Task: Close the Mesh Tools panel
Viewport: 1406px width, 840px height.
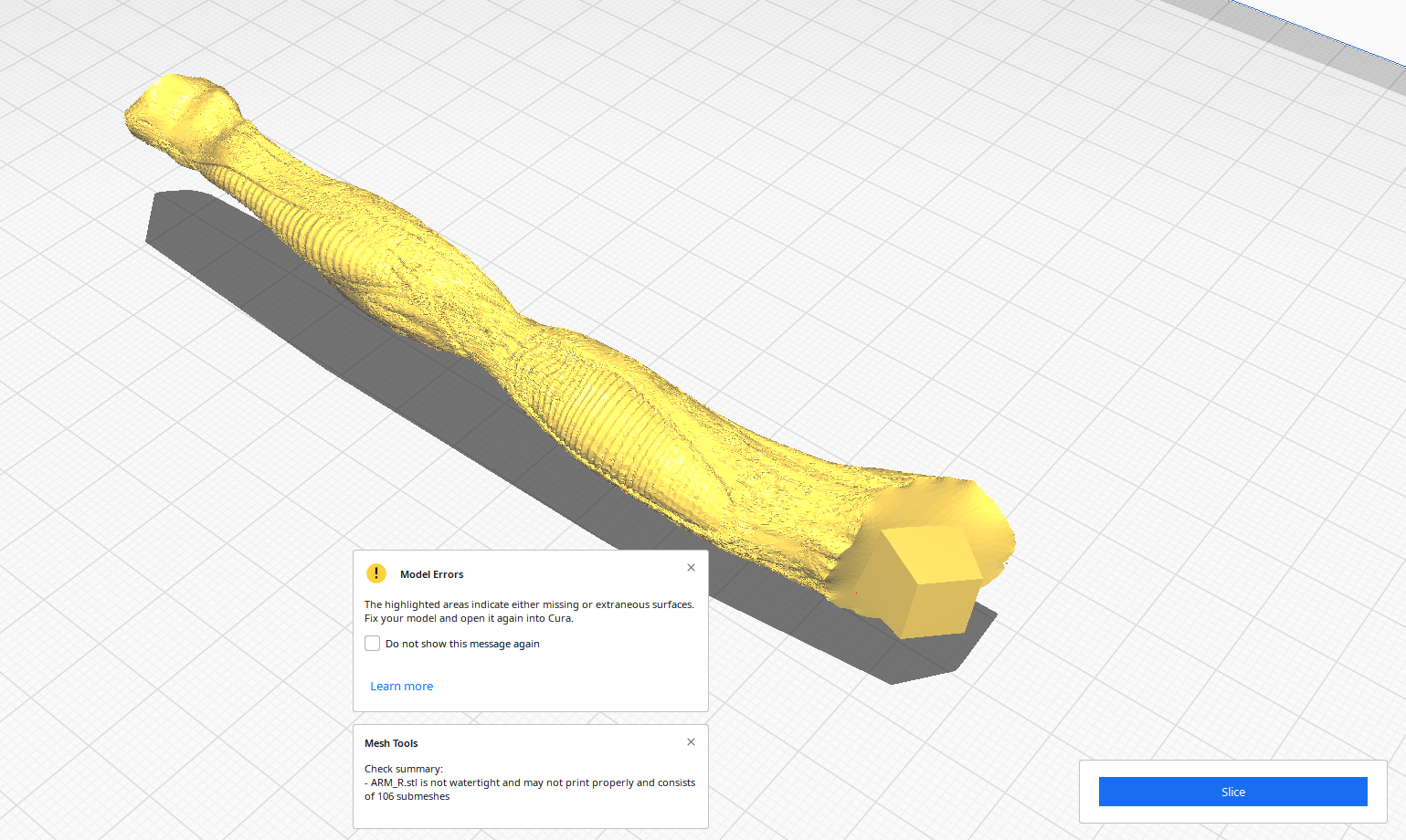Action: [x=691, y=741]
